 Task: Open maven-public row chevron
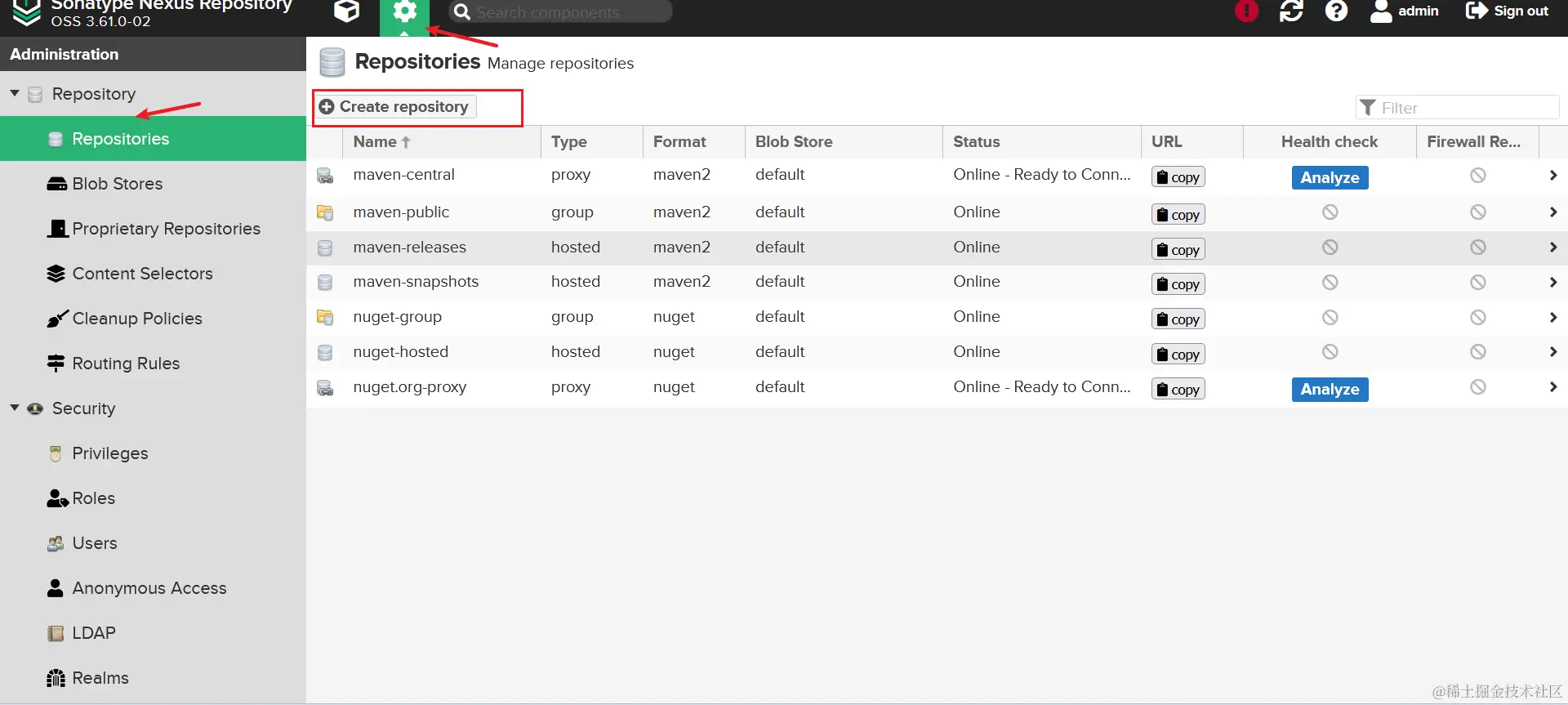coord(1552,212)
